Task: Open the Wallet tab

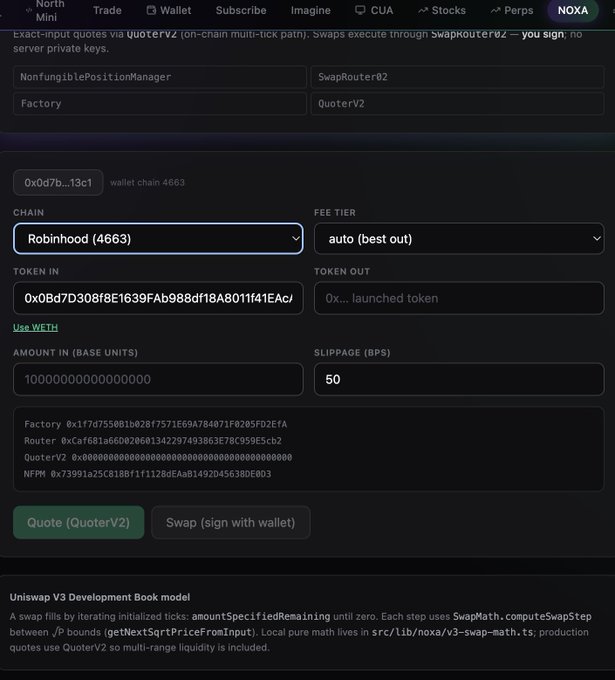Action: tap(169, 10)
